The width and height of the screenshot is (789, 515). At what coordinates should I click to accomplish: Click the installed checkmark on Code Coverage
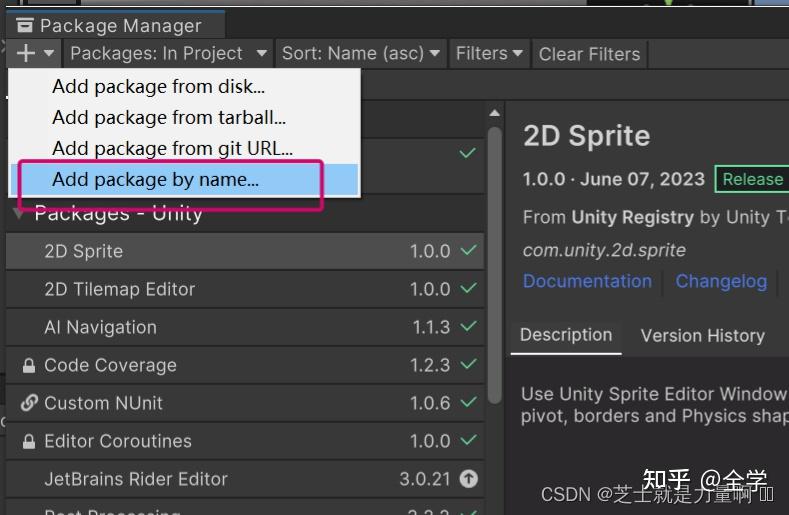468,364
